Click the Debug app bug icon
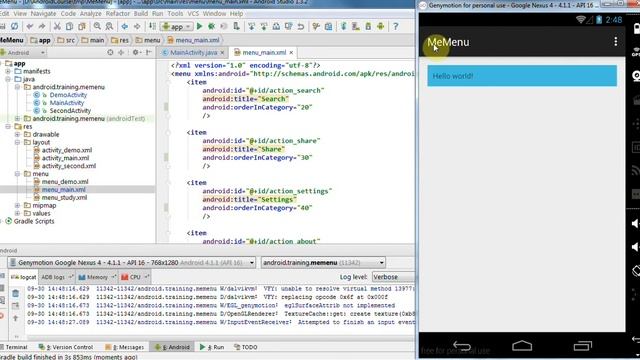640x360 pixels. (x=211, y=27)
